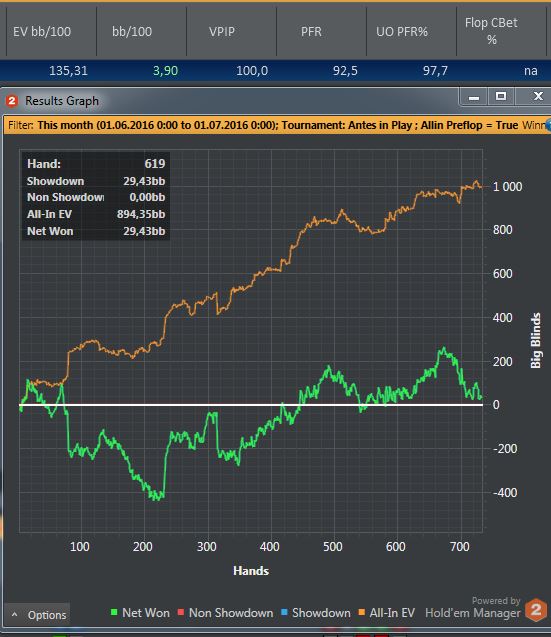Toggle the Non Showdown legend entry
The height and width of the screenshot is (637, 551).
tap(225, 613)
